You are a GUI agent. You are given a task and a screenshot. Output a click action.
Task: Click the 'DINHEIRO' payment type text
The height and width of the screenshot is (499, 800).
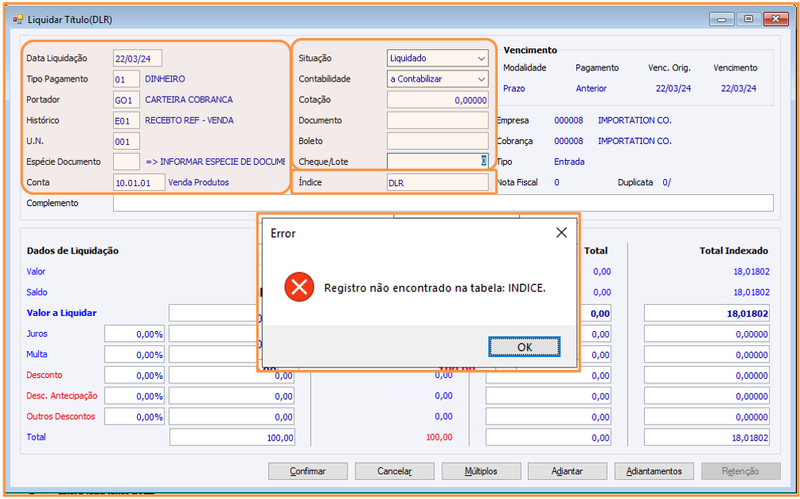pyautogui.click(x=165, y=79)
